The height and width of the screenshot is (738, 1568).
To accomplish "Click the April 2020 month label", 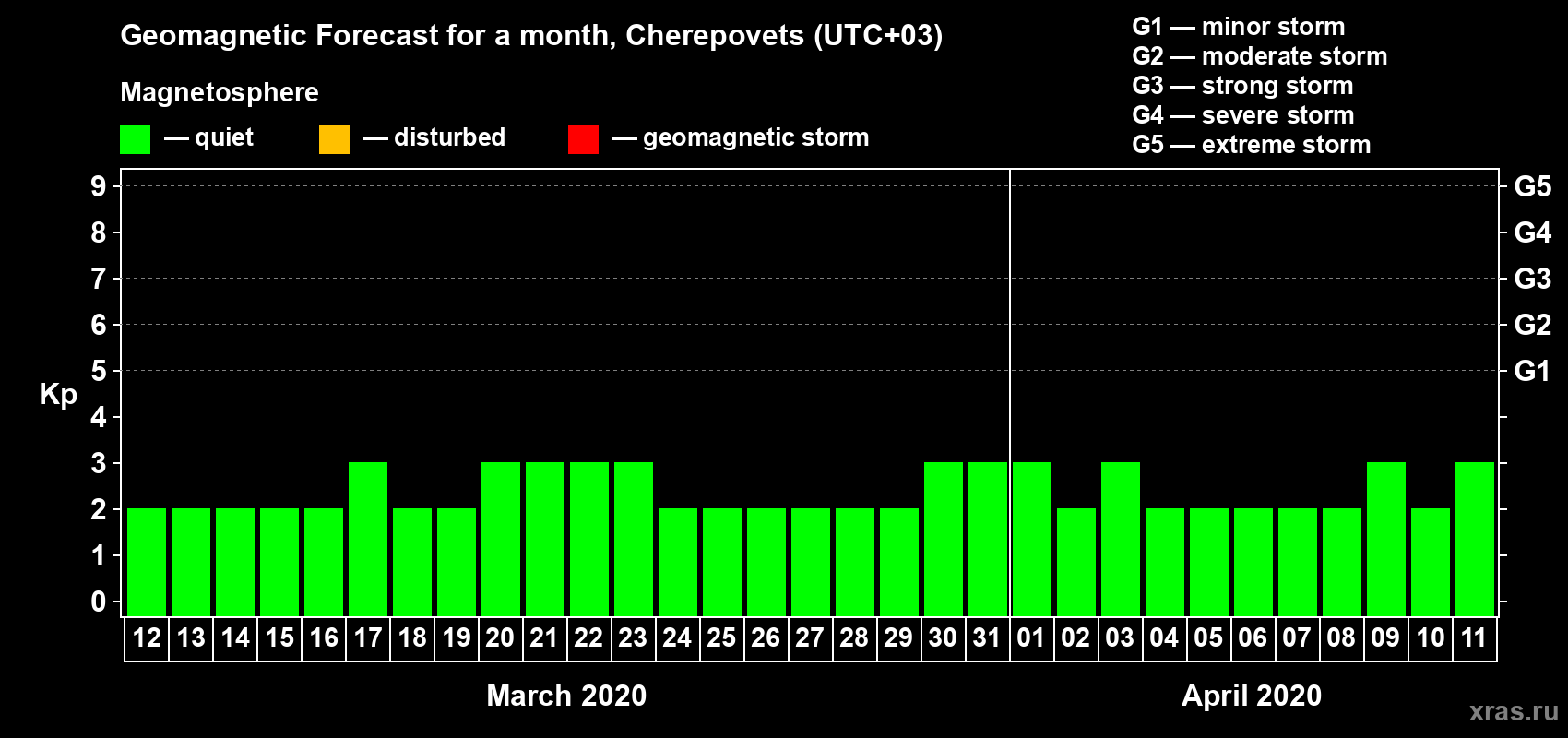I will point(1252,696).
